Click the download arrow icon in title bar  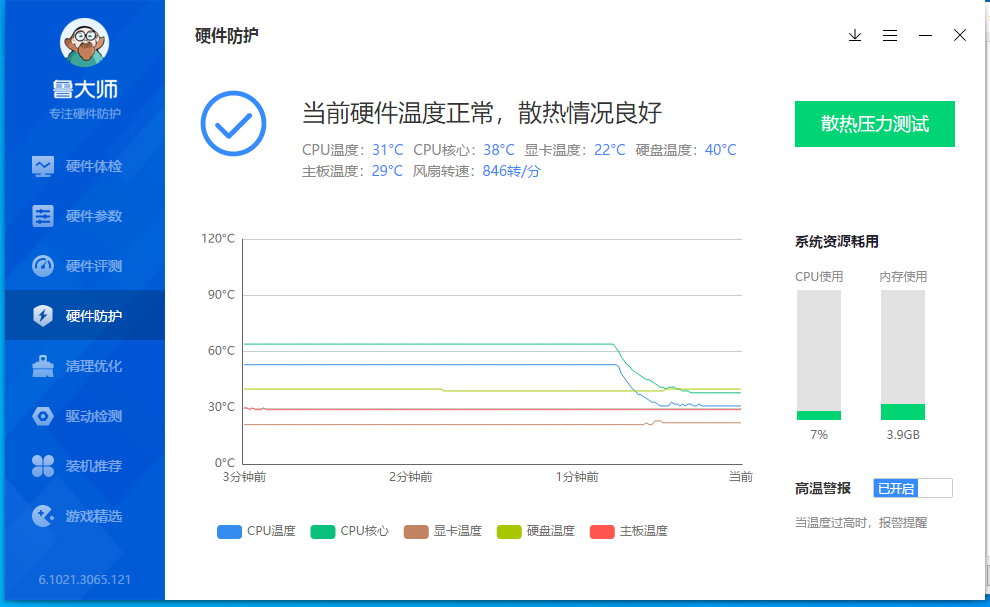click(855, 35)
